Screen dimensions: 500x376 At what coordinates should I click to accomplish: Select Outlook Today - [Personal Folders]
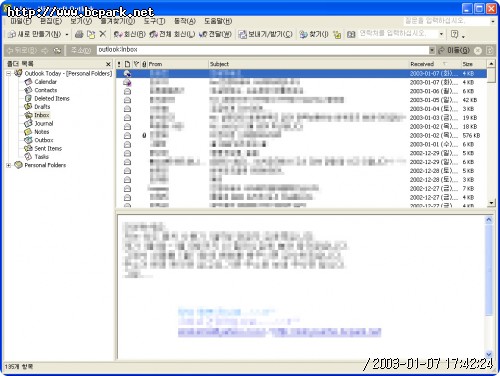[68, 73]
